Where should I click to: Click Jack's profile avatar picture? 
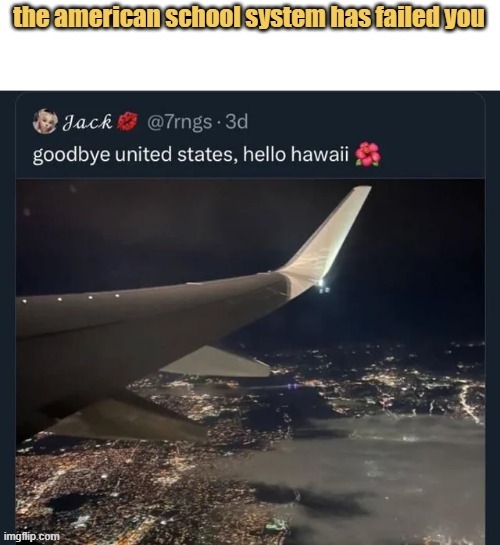pyautogui.click(x=45, y=121)
